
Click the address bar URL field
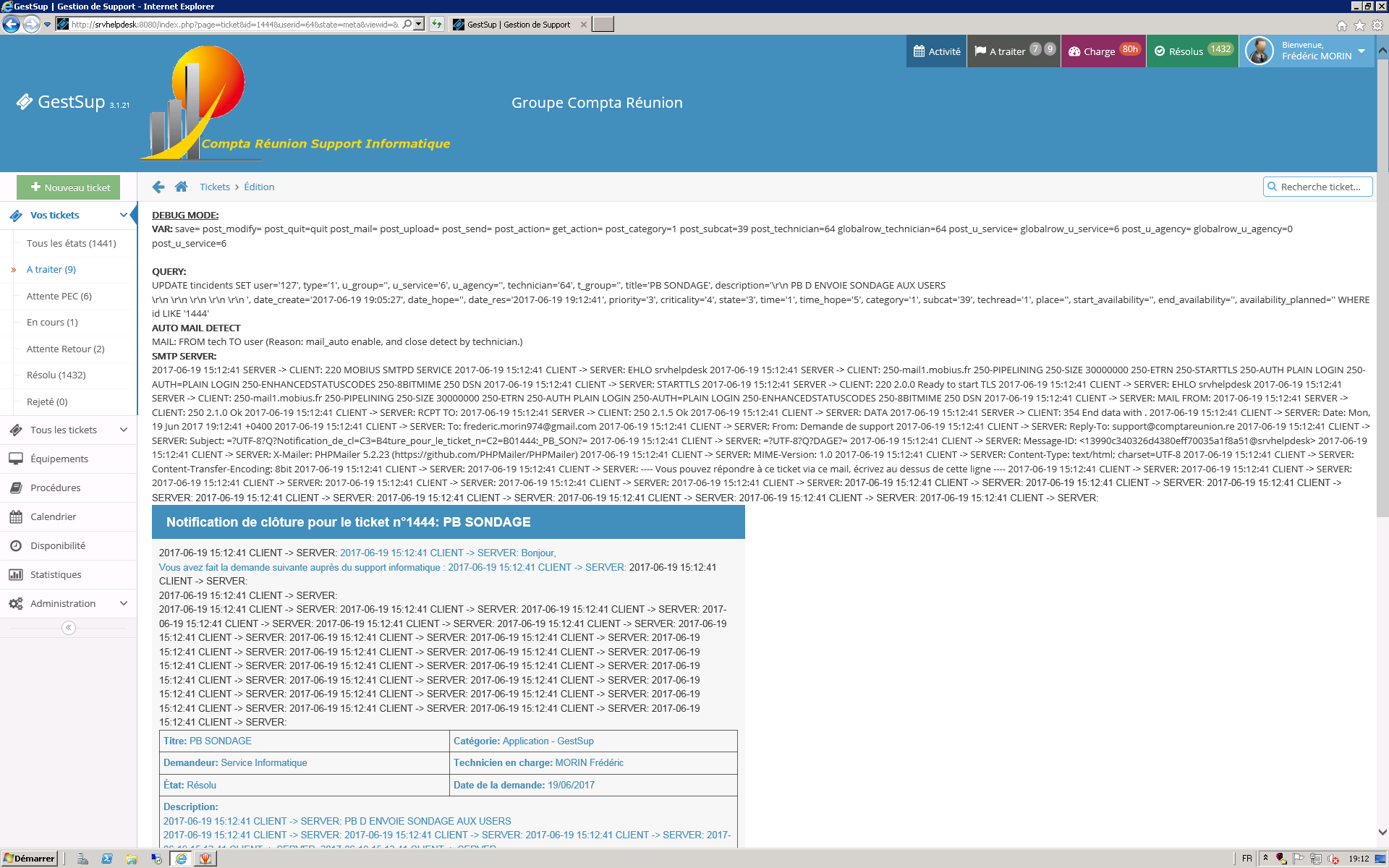(234, 25)
